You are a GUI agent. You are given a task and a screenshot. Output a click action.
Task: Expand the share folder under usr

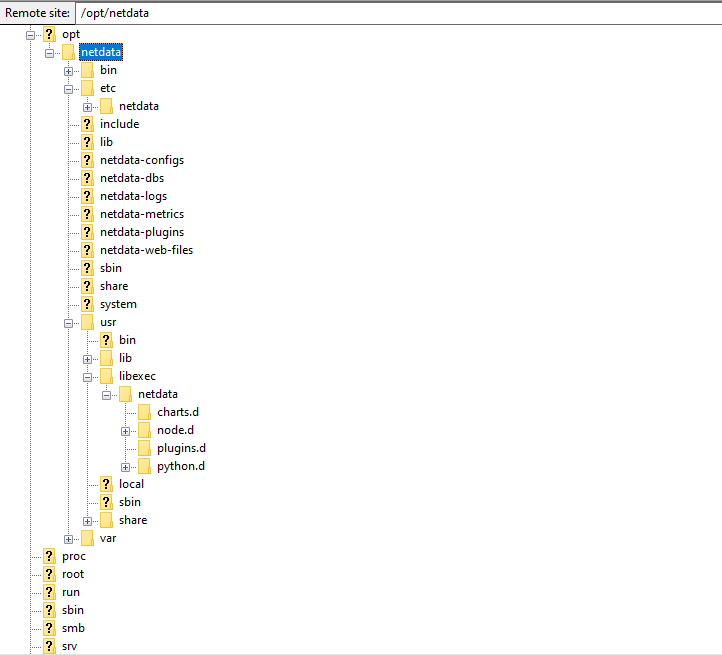[x=87, y=521]
